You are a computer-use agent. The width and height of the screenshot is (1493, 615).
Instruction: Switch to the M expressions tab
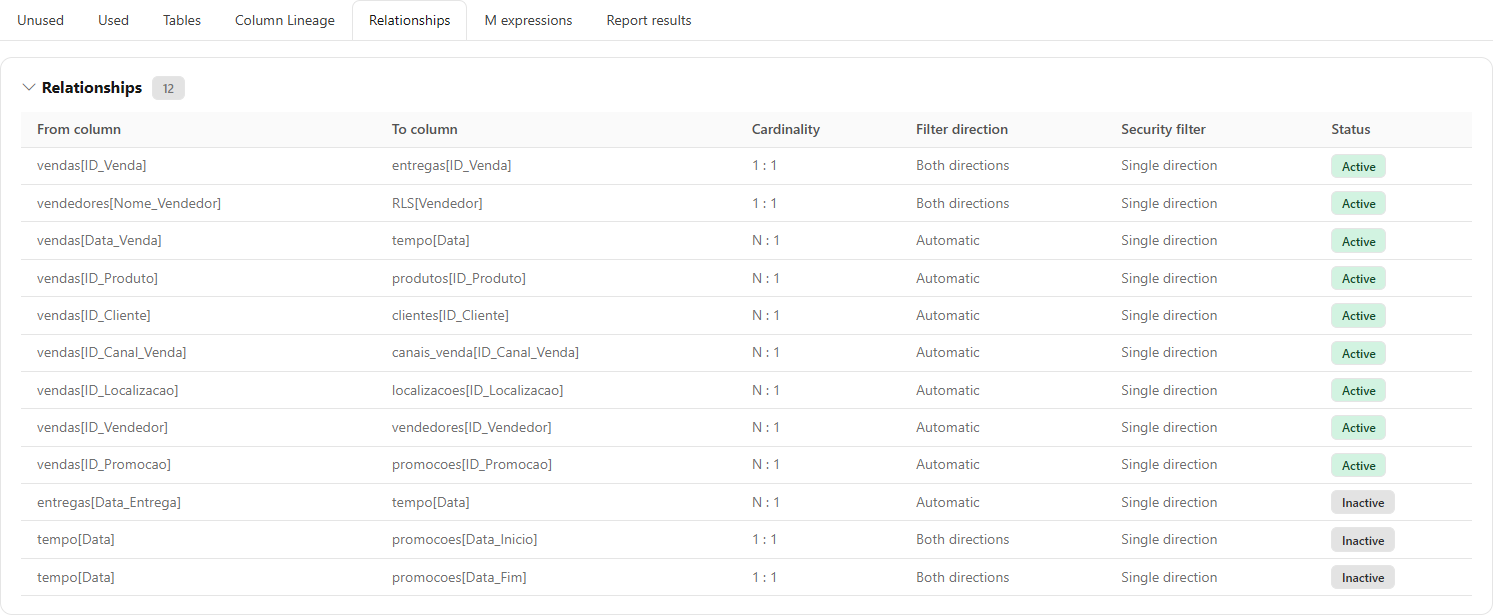[x=528, y=20]
